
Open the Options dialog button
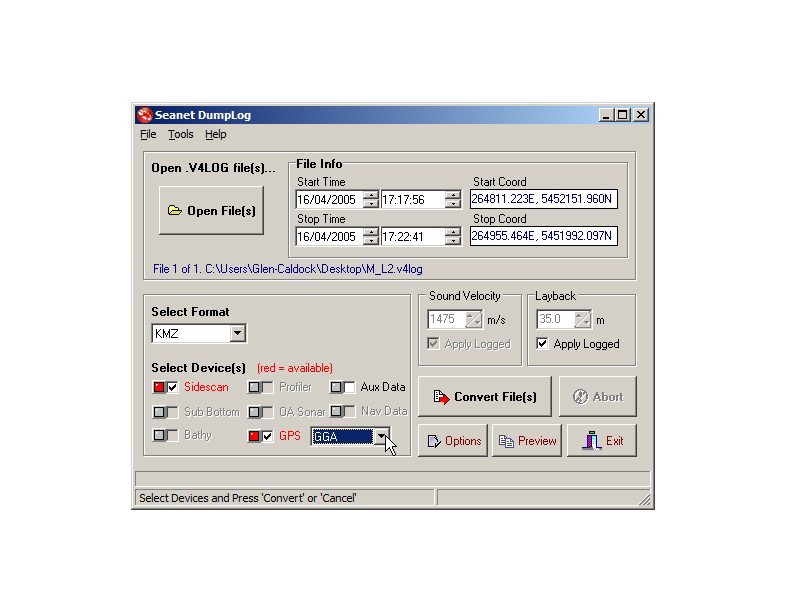coord(453,441)
